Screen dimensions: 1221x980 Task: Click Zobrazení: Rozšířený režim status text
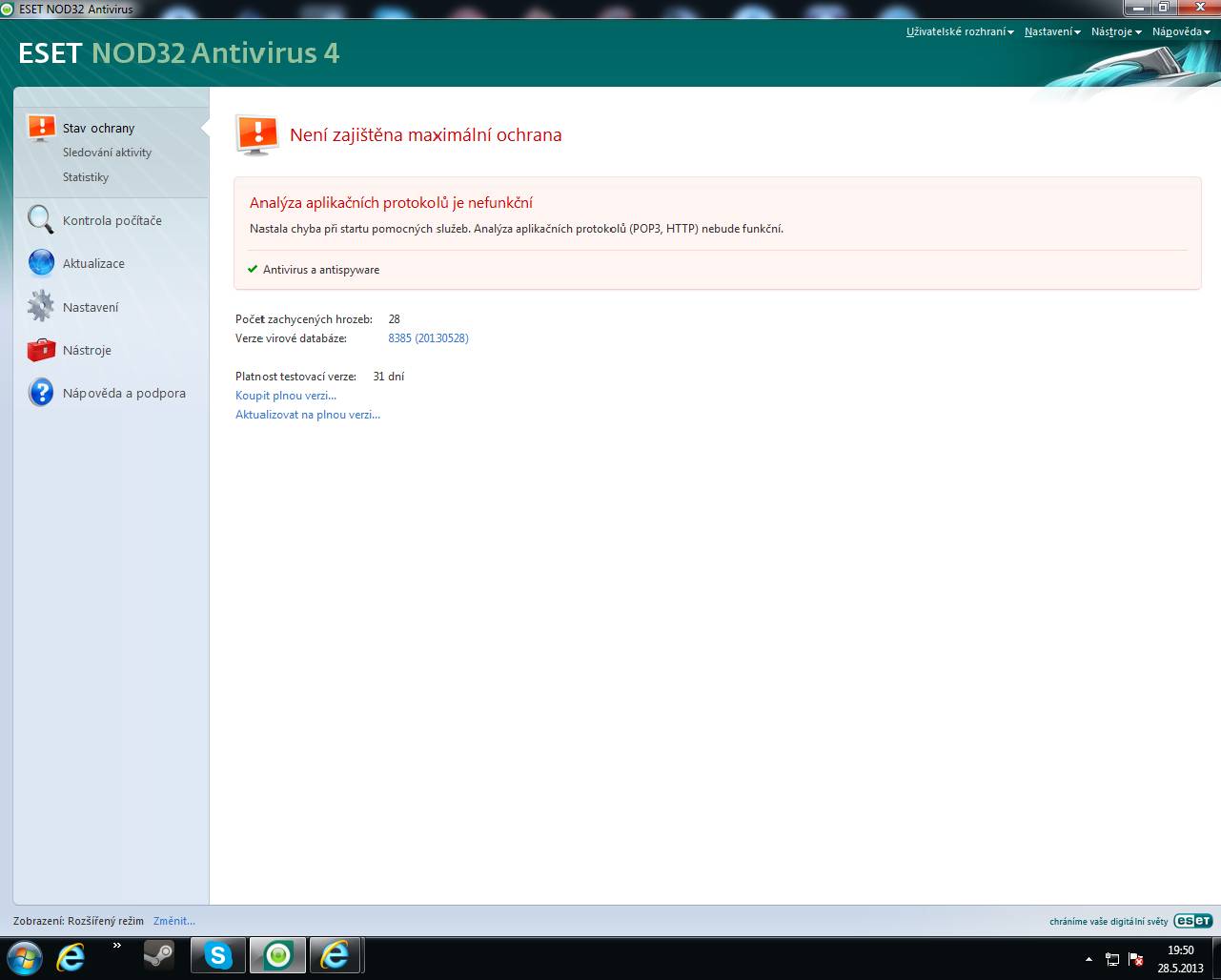coord(78,921)
